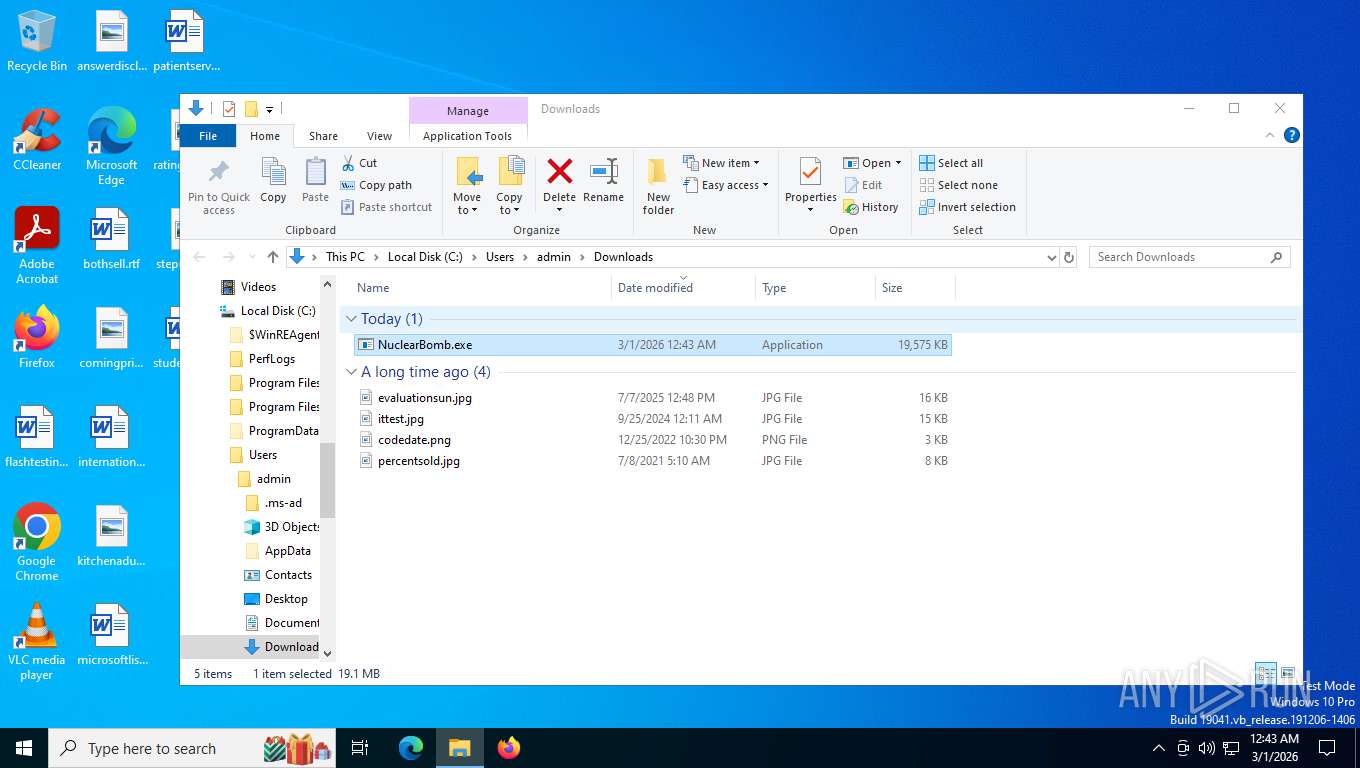
Task: Sort by Date modified column
Action: click(x=683, y=288)
